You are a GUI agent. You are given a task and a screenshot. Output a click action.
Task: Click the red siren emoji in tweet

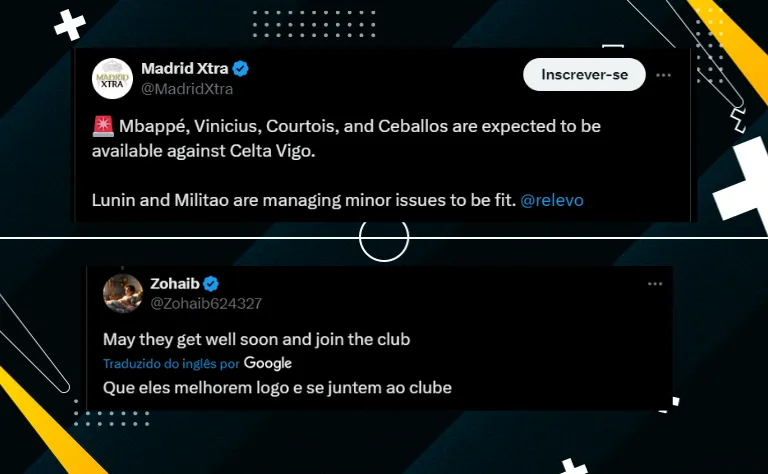point(103,126)
